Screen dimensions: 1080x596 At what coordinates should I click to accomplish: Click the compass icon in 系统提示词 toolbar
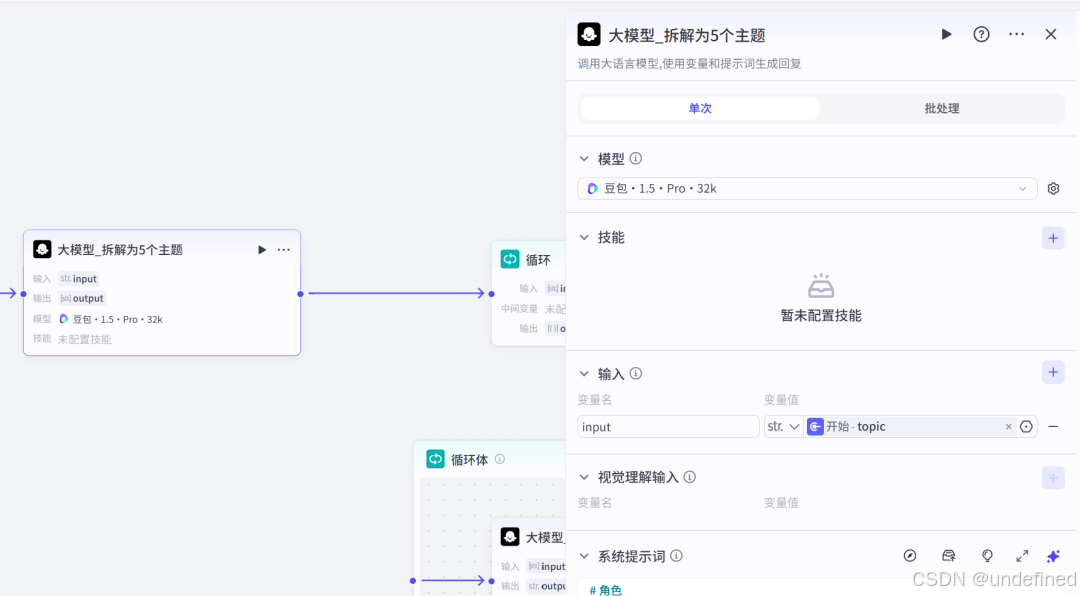click(910, 556)
